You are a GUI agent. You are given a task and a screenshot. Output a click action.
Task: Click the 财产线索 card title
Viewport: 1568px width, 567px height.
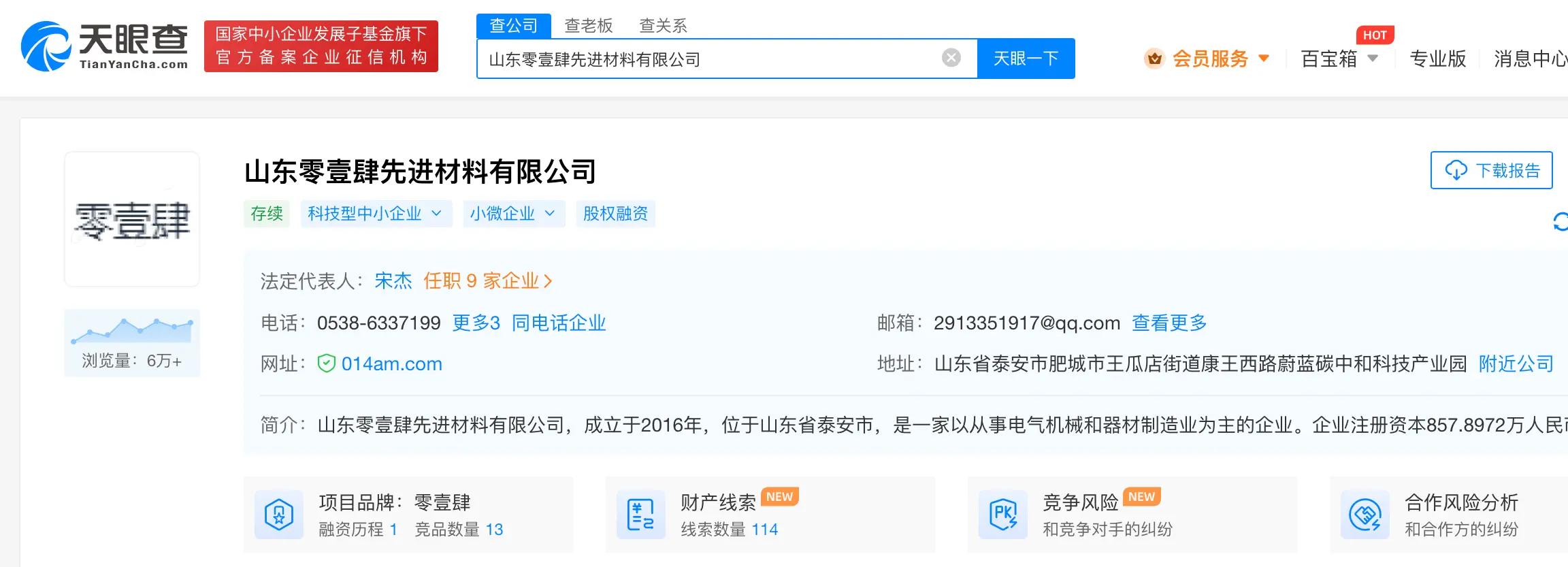coord(719,502)
